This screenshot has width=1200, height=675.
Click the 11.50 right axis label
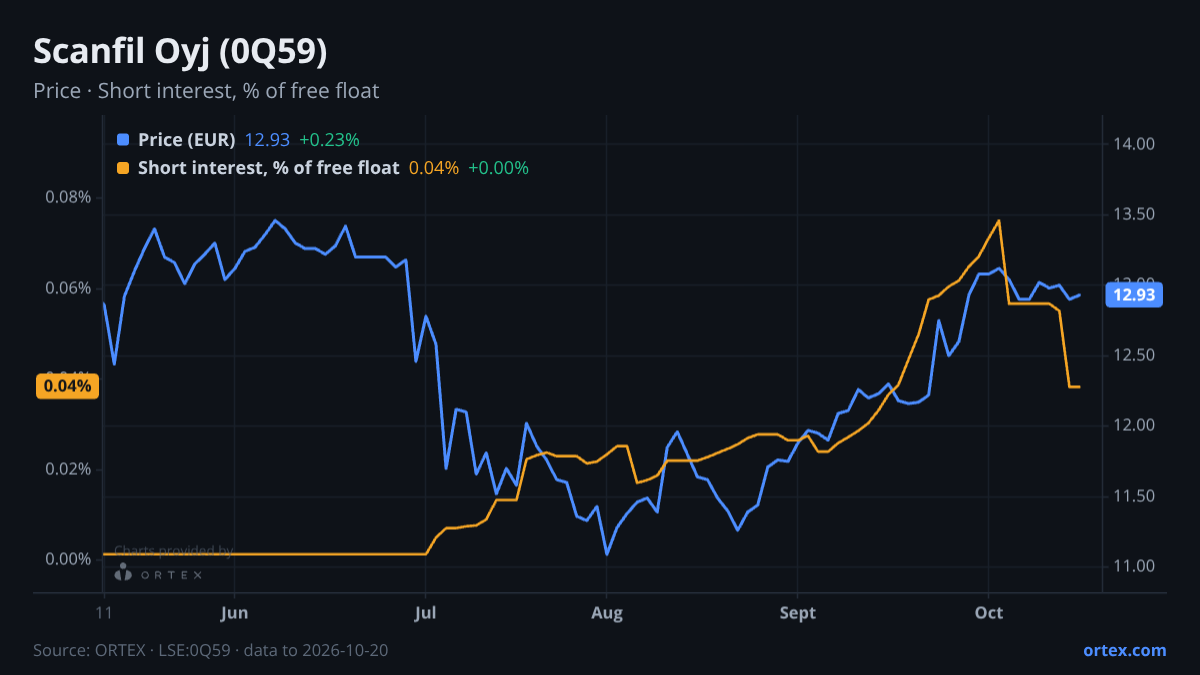pyautogui.click(x=1133, y=497)
